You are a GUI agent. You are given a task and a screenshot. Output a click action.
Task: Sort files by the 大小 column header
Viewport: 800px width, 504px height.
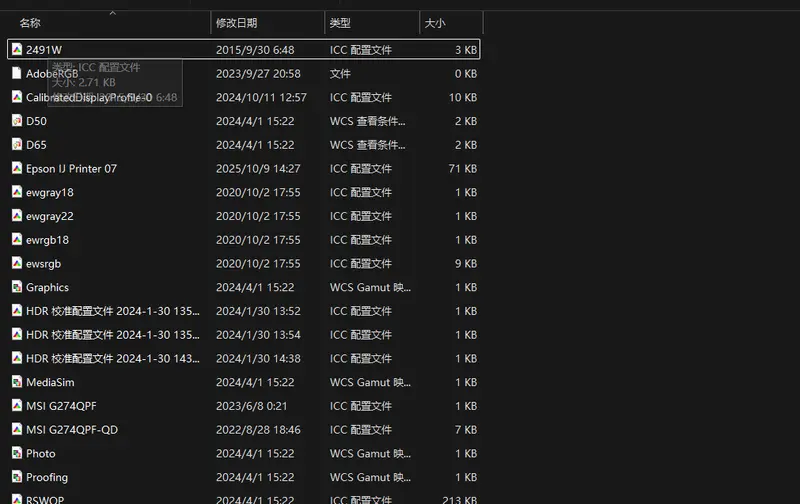(435, 23)
